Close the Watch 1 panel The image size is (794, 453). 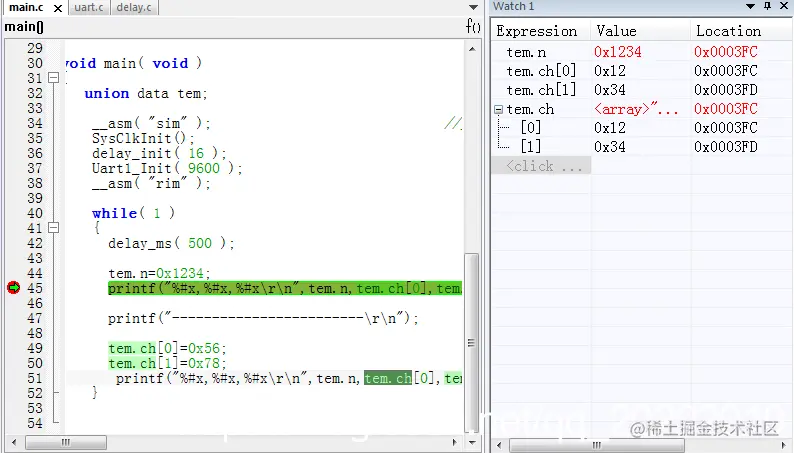[x=784, y=6]
